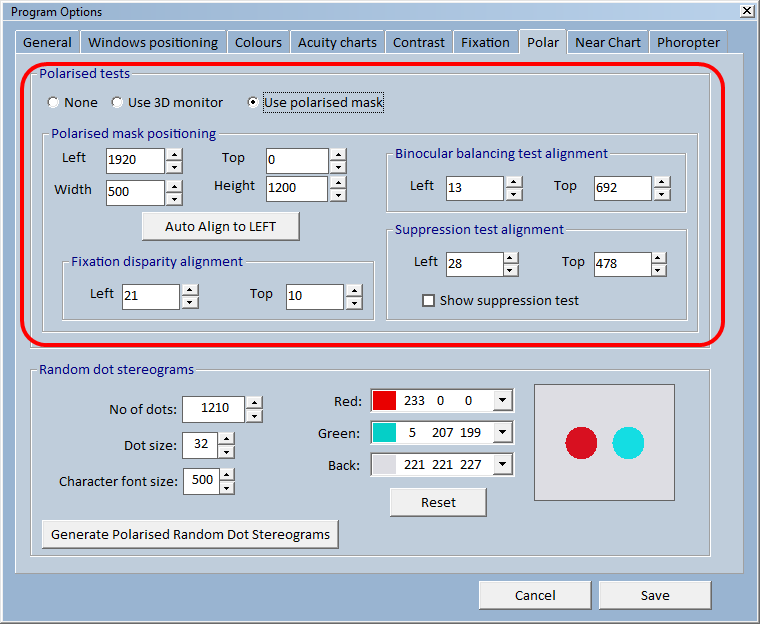Decrease Binocular balancing Left value
Screen dimensions: 760x624
click(514, 195)
